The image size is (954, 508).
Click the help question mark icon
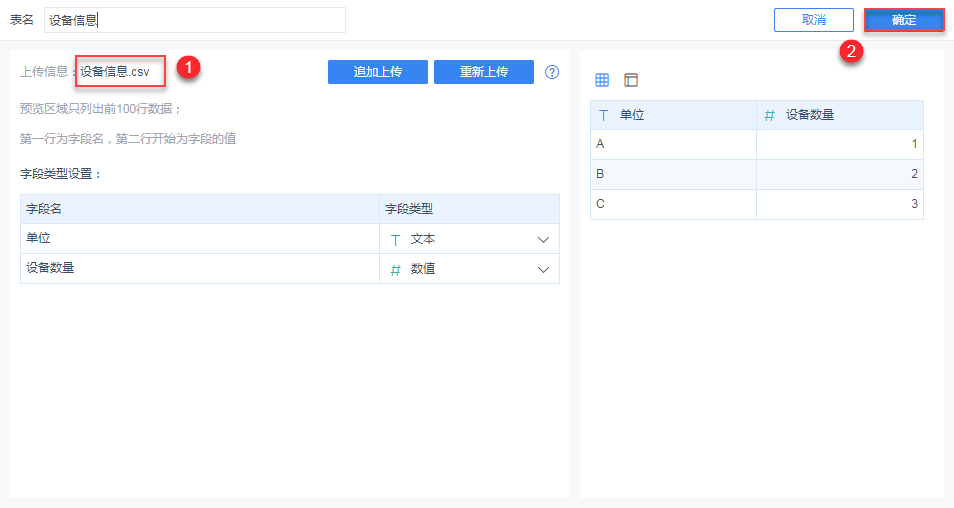pos(552,72)
